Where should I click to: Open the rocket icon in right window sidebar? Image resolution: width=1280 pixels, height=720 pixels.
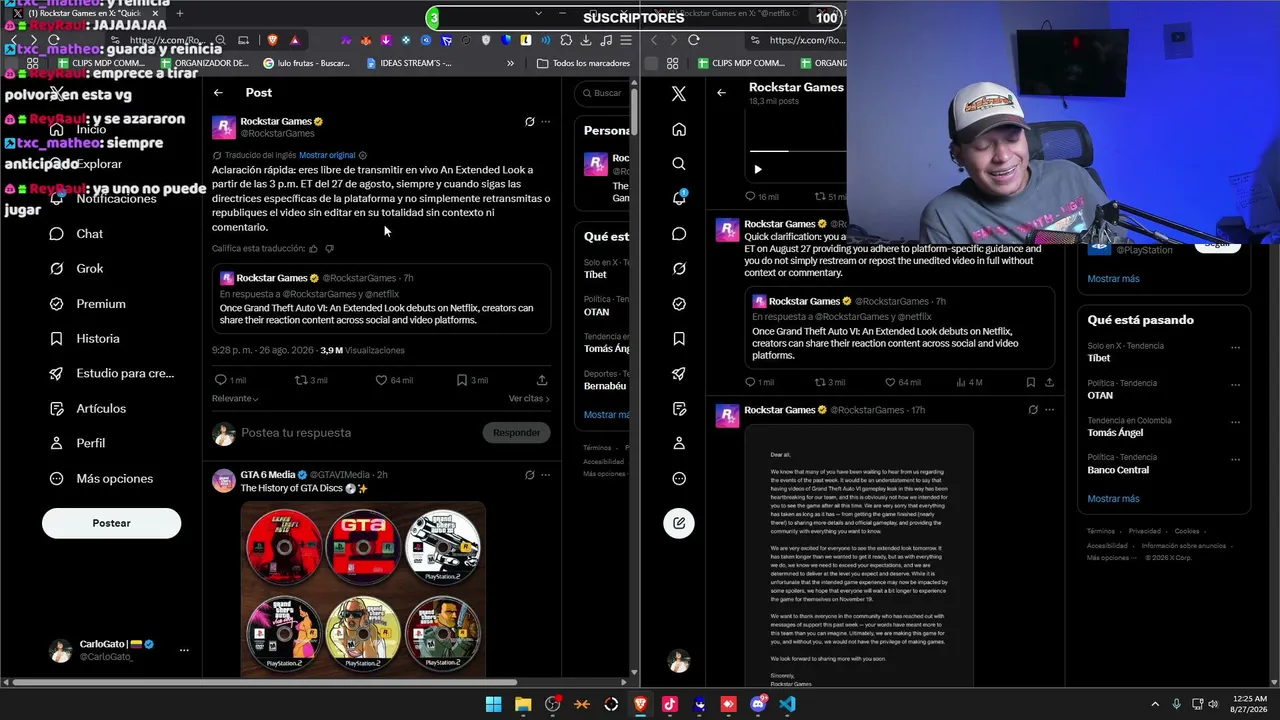click(x=679, y=374)
